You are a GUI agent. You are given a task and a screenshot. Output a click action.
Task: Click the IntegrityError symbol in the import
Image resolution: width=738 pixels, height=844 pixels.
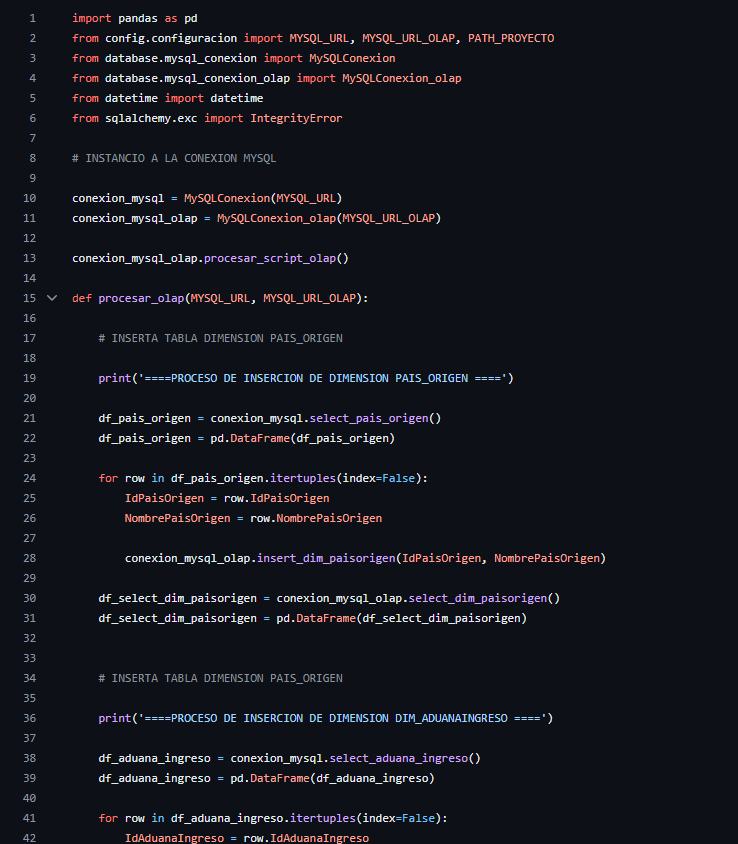pos(296,118)
